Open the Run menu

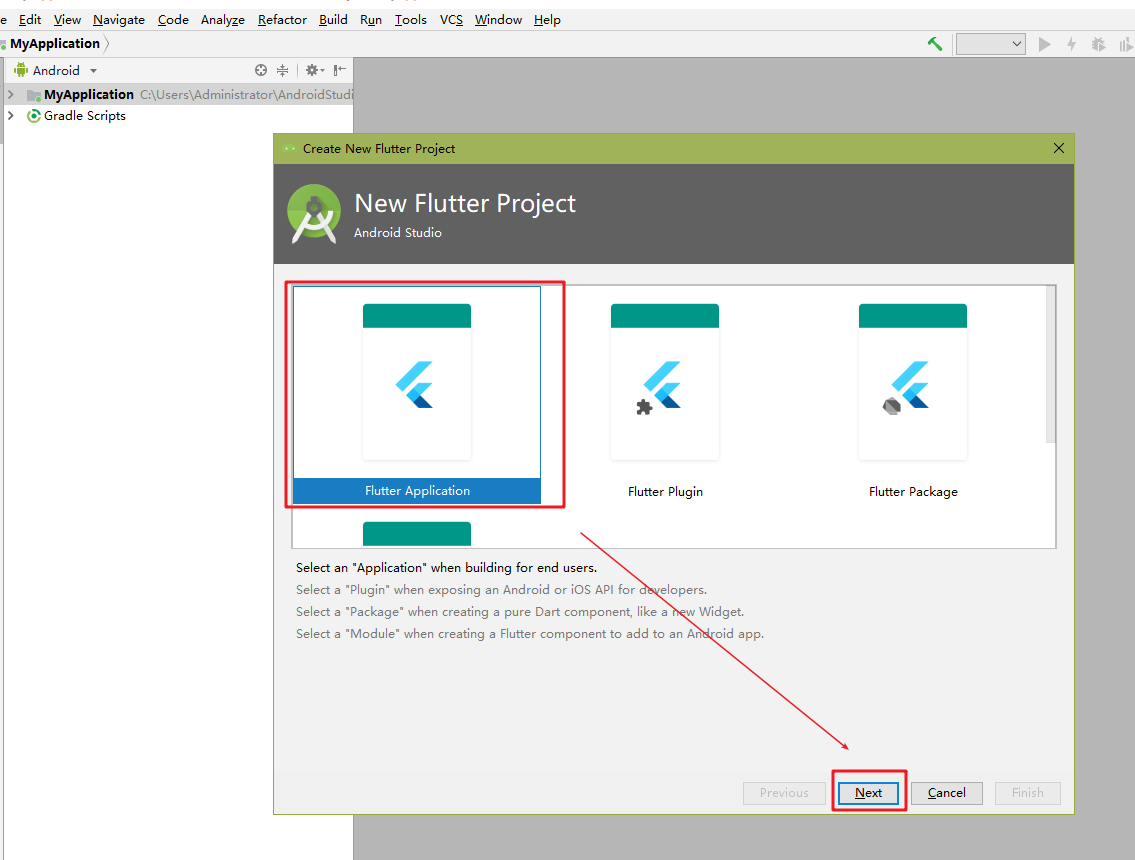(x=371, y=20)
